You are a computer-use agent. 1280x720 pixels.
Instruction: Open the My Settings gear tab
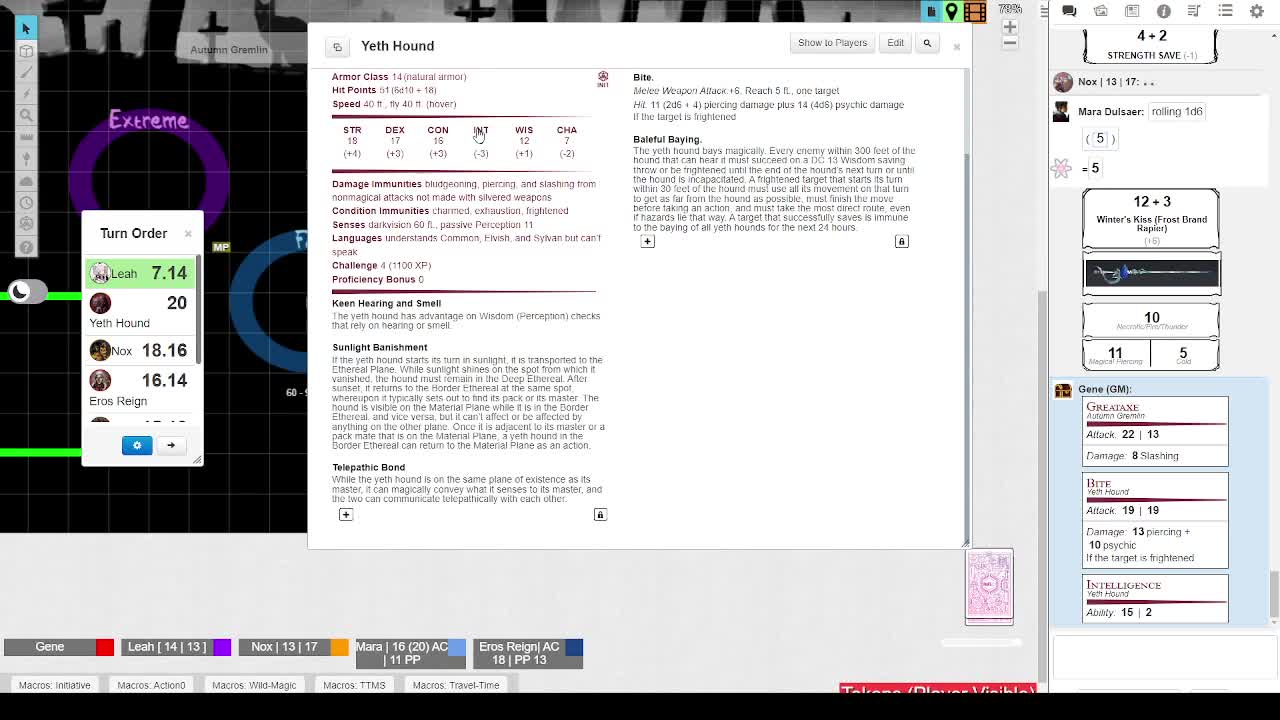pyautogui.click(x=1257, y=11)
